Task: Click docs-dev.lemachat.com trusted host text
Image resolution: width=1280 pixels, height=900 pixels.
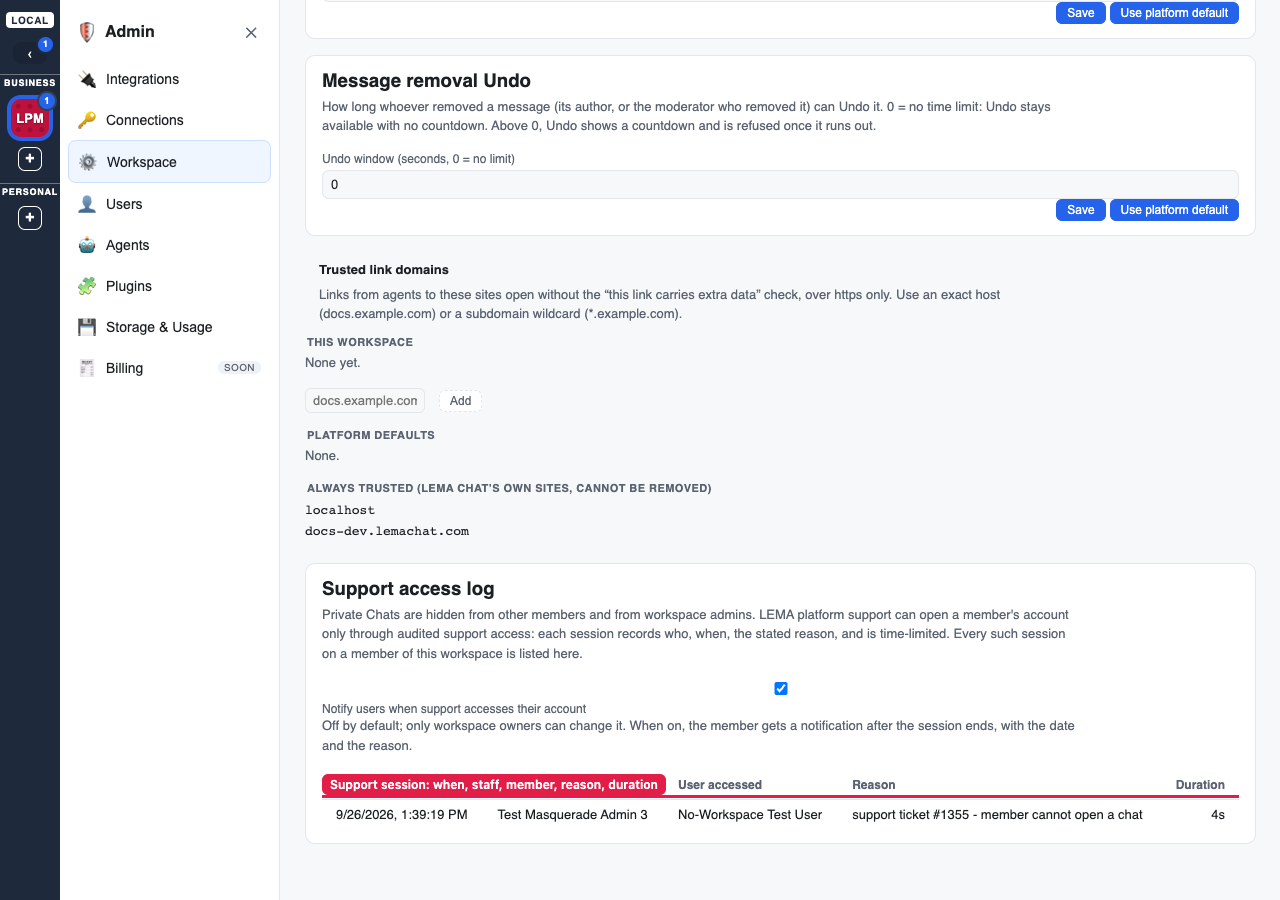Action: (387, 531)
